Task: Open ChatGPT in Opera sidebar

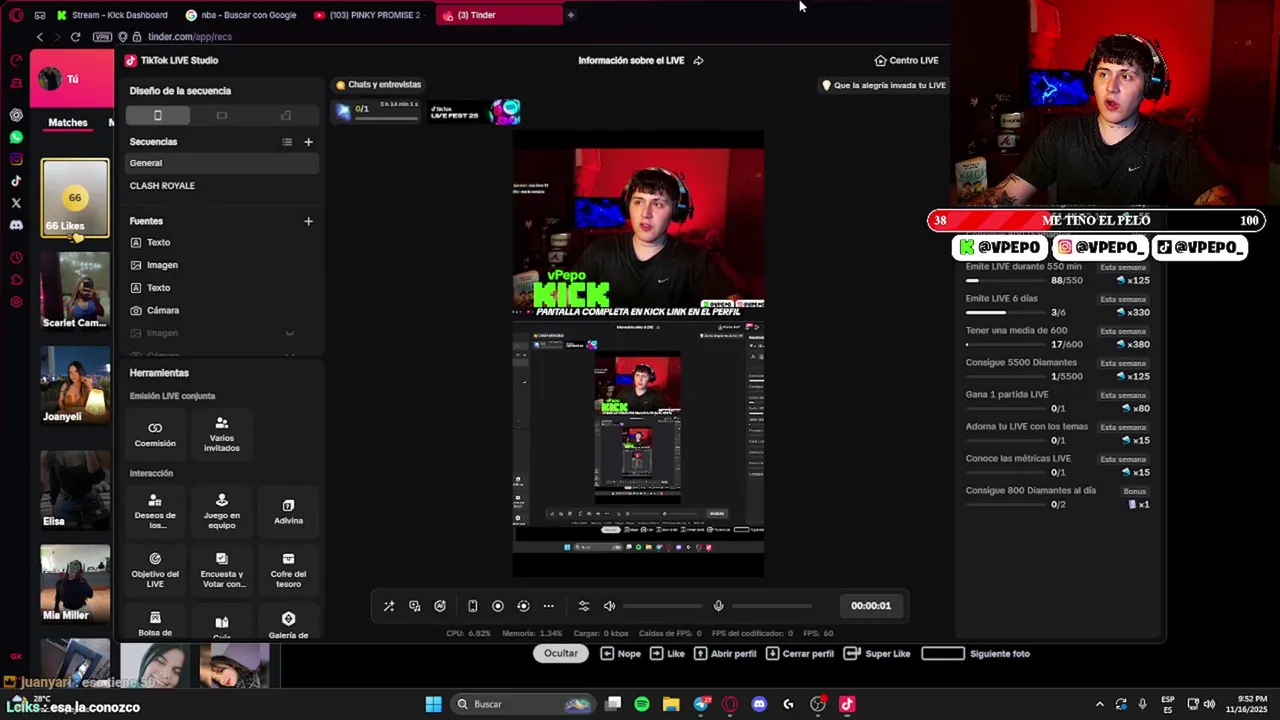Action: (16, 115)
